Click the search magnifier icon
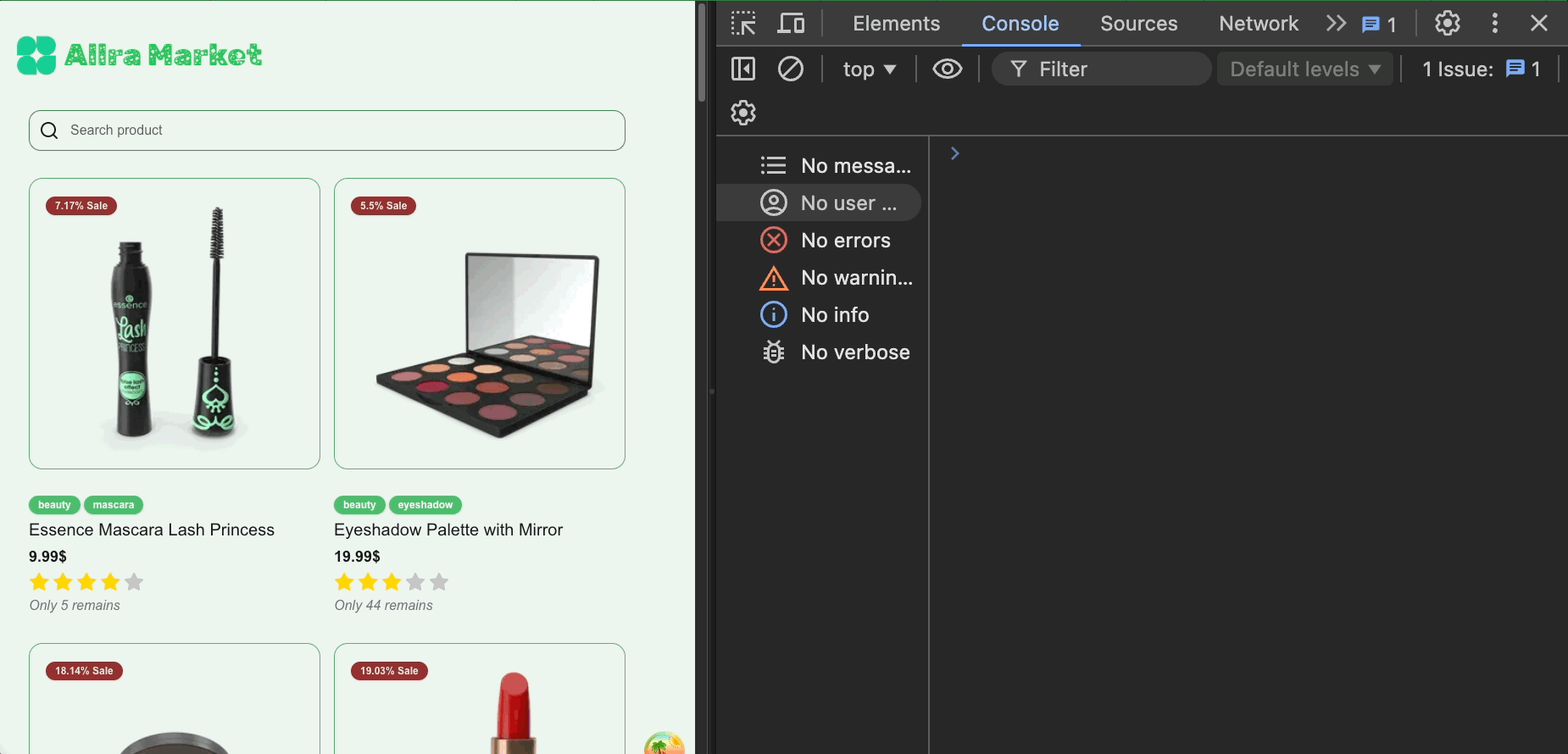The image size is (1568, 754). (x=49, y=130)
